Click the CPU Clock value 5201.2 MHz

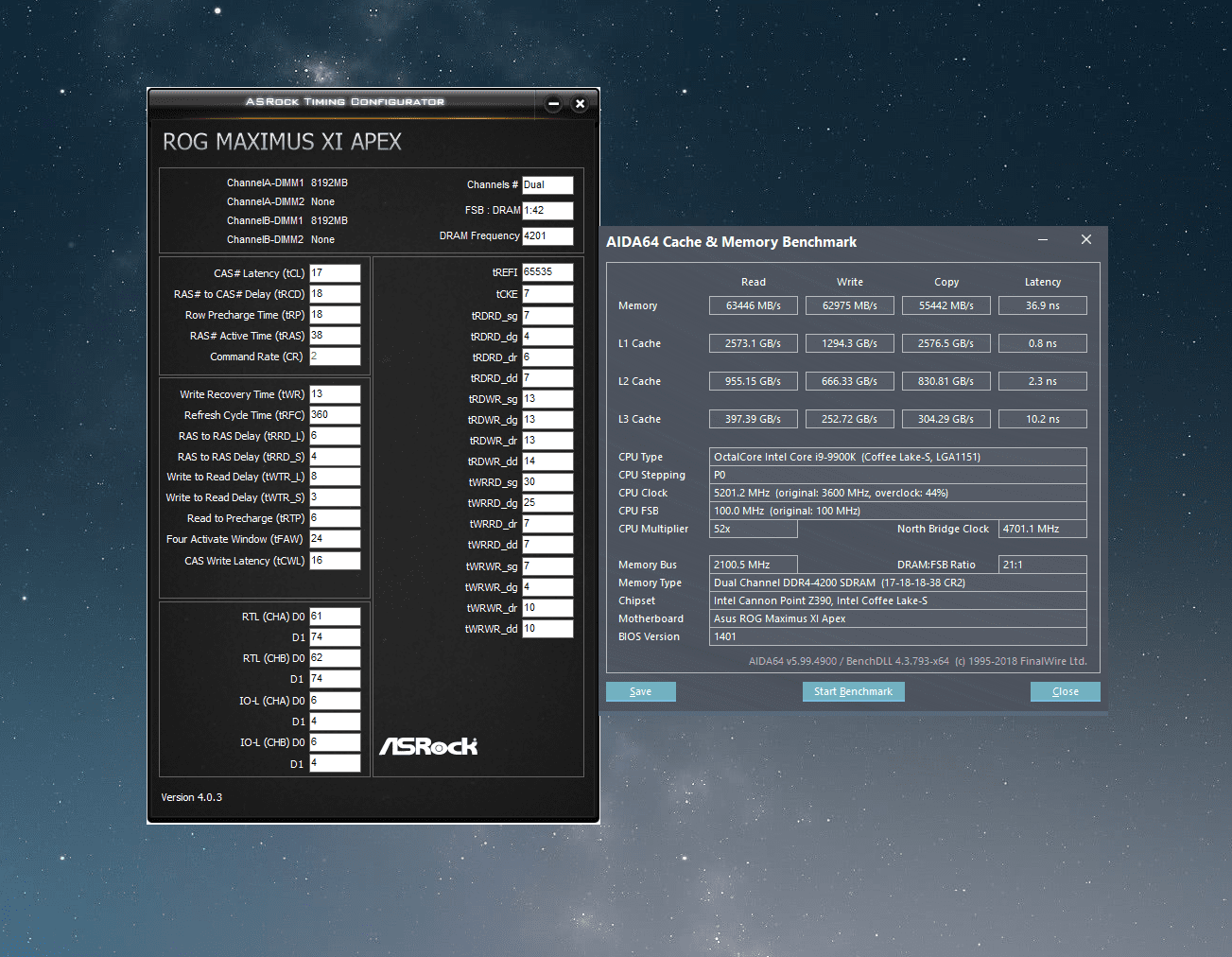click(x=898, y=493)
